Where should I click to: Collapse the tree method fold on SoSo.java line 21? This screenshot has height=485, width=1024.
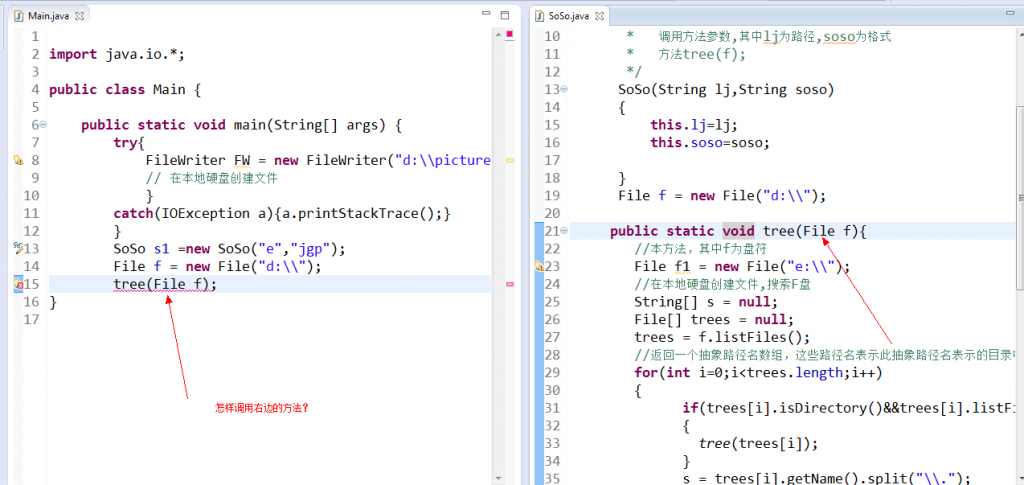[x=564, y=230]
